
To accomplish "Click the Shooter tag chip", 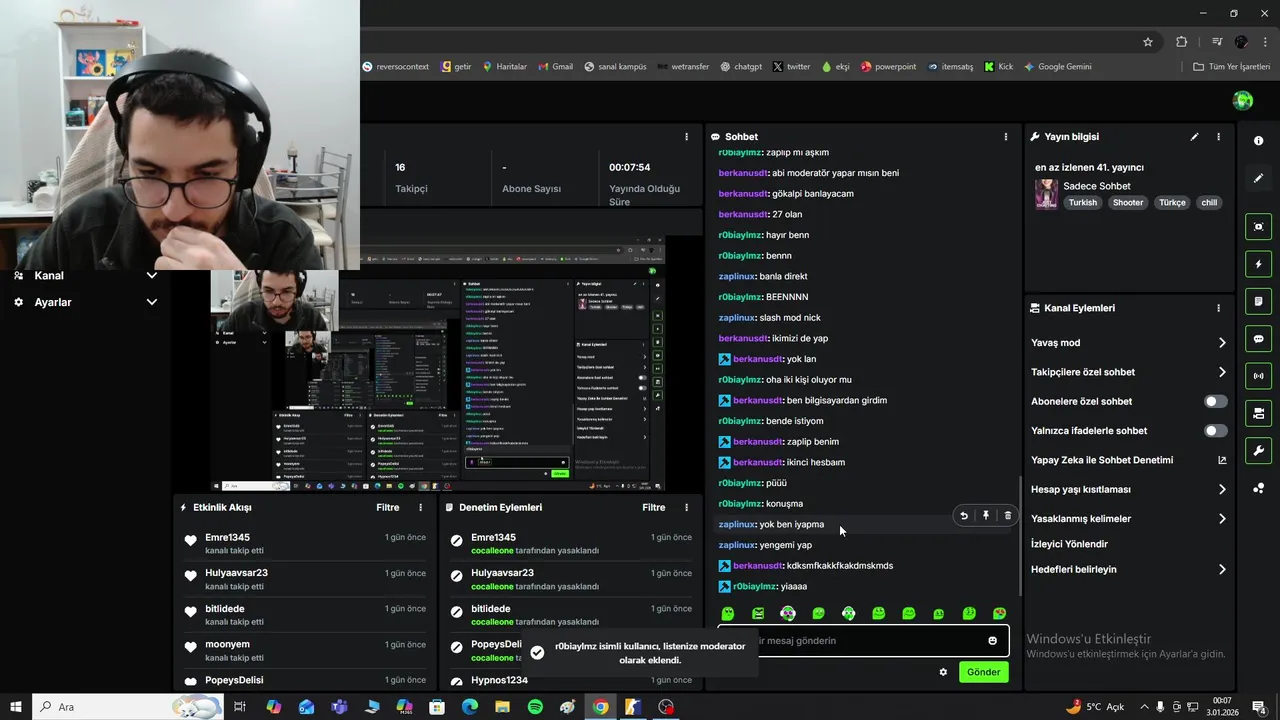I will pyautogui.click(x=1127, y=202).
